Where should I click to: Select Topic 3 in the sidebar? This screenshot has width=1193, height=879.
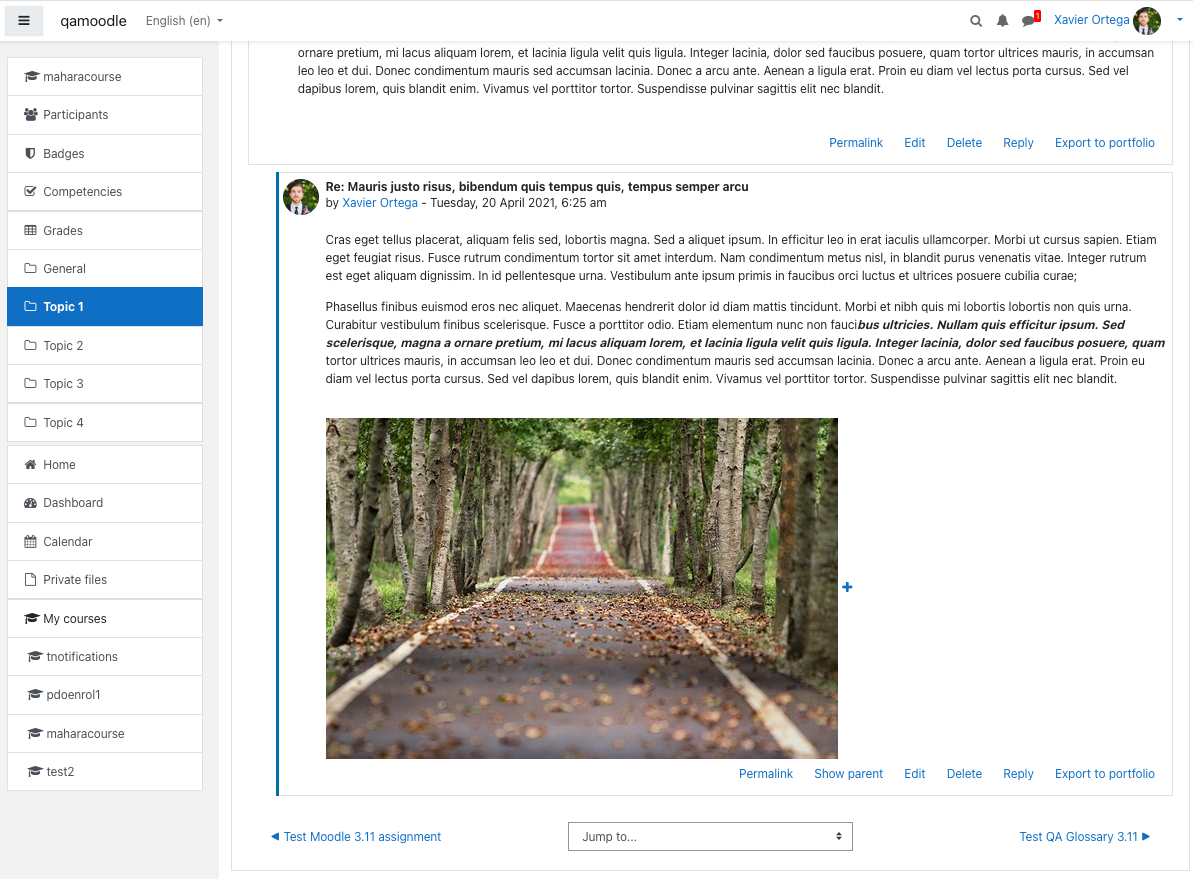105,384
